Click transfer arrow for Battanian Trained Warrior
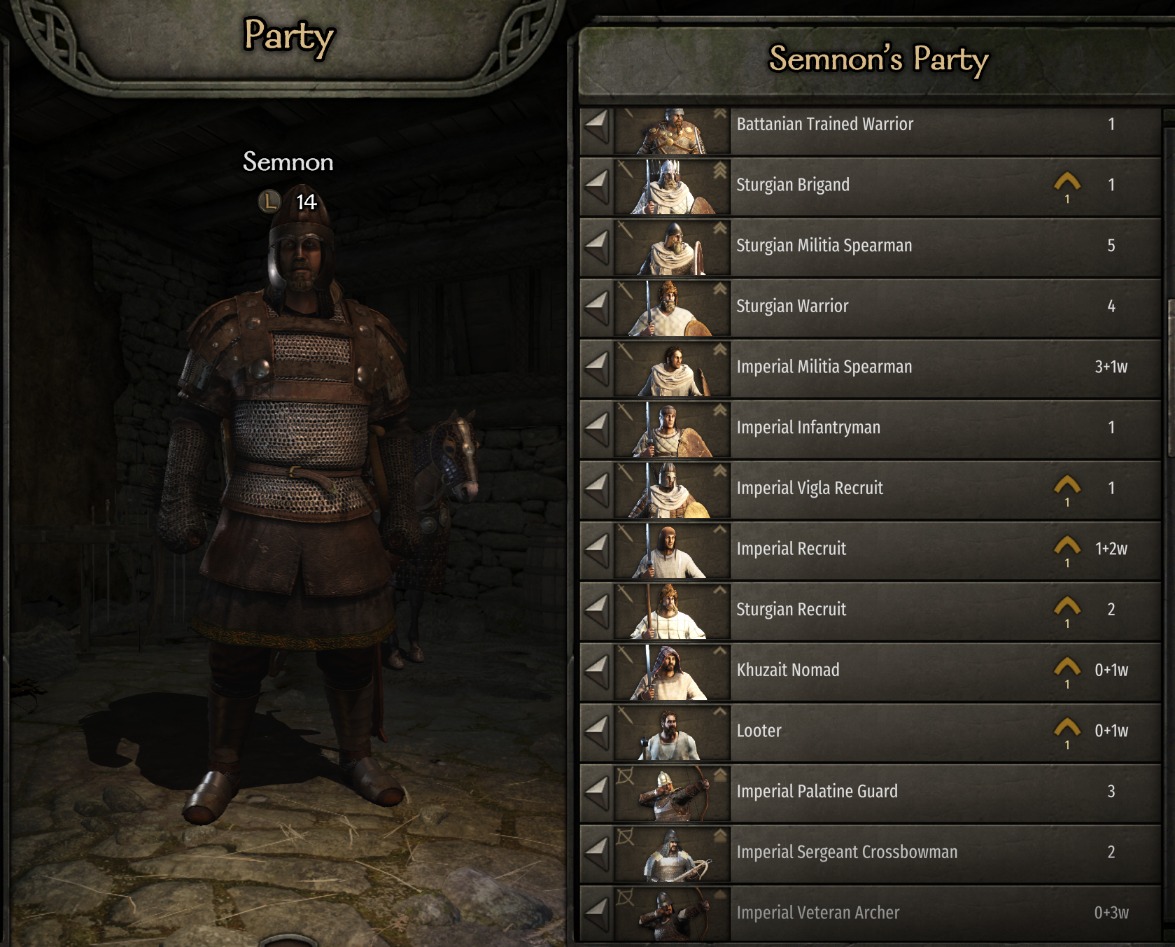 pos(597,125)
